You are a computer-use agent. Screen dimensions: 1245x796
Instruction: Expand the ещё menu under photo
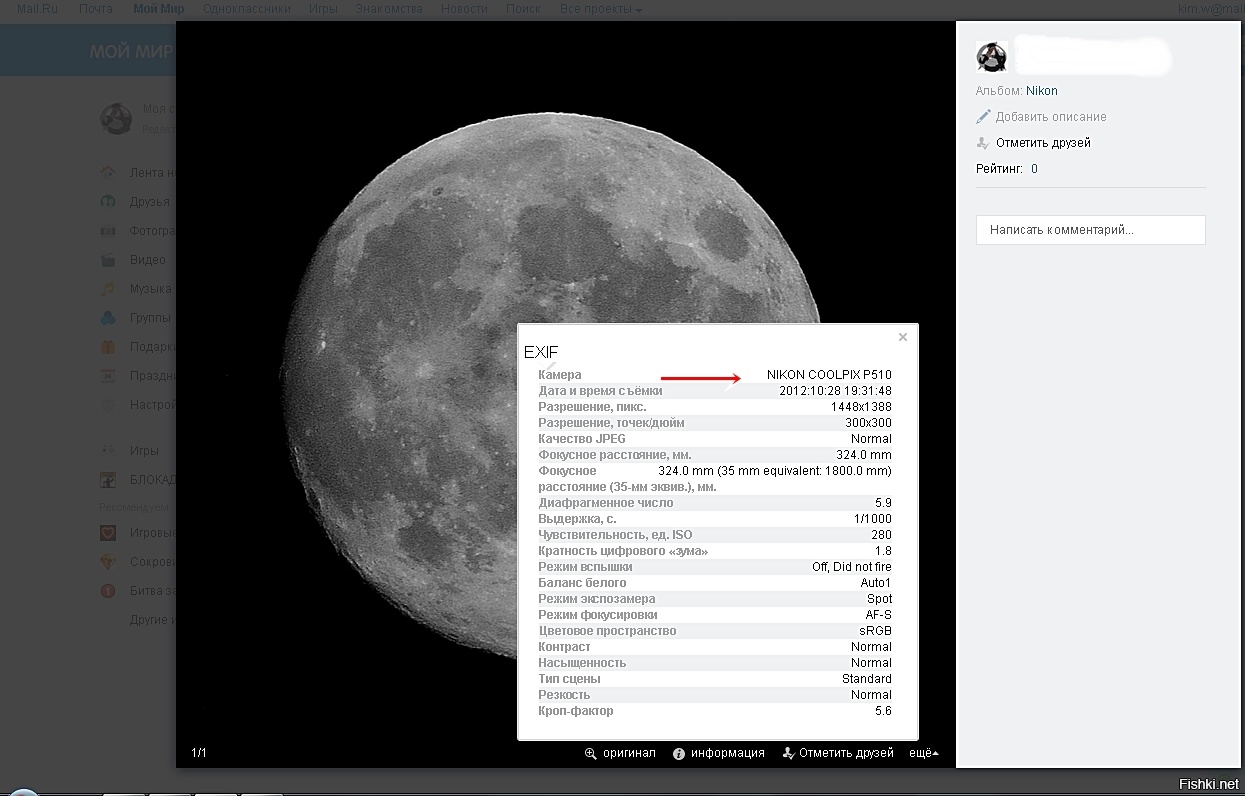click(923, 753)
